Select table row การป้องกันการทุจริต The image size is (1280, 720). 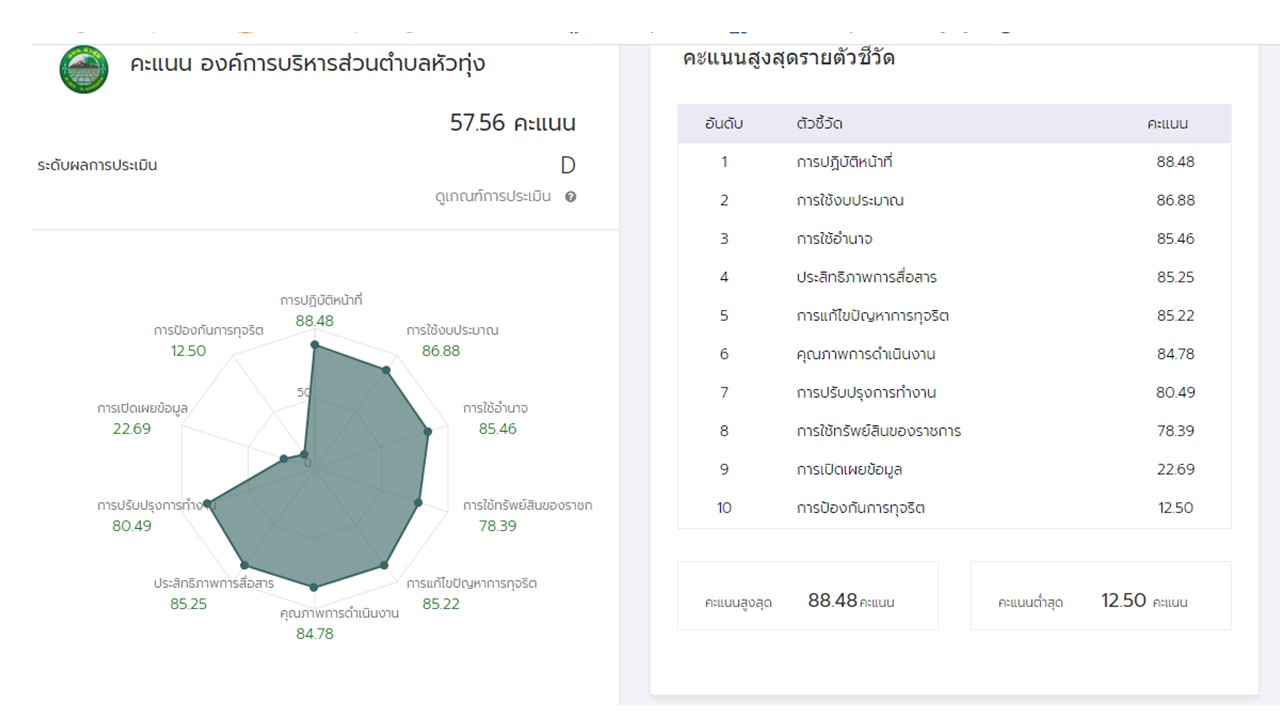point(954,508)
